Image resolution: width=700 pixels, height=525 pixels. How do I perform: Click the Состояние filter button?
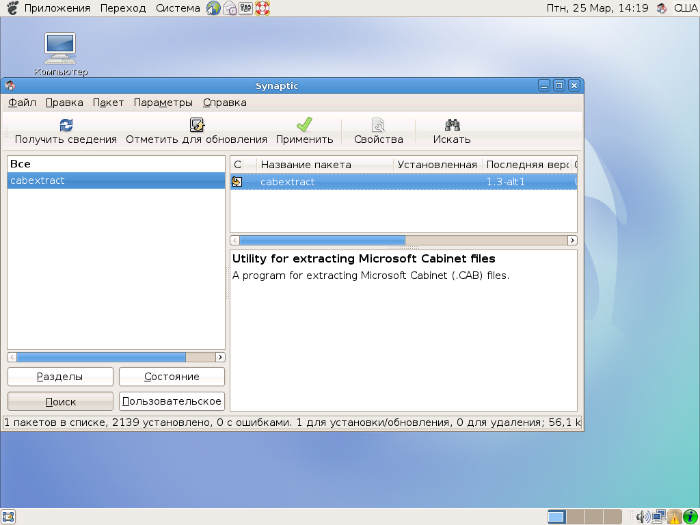172,376
